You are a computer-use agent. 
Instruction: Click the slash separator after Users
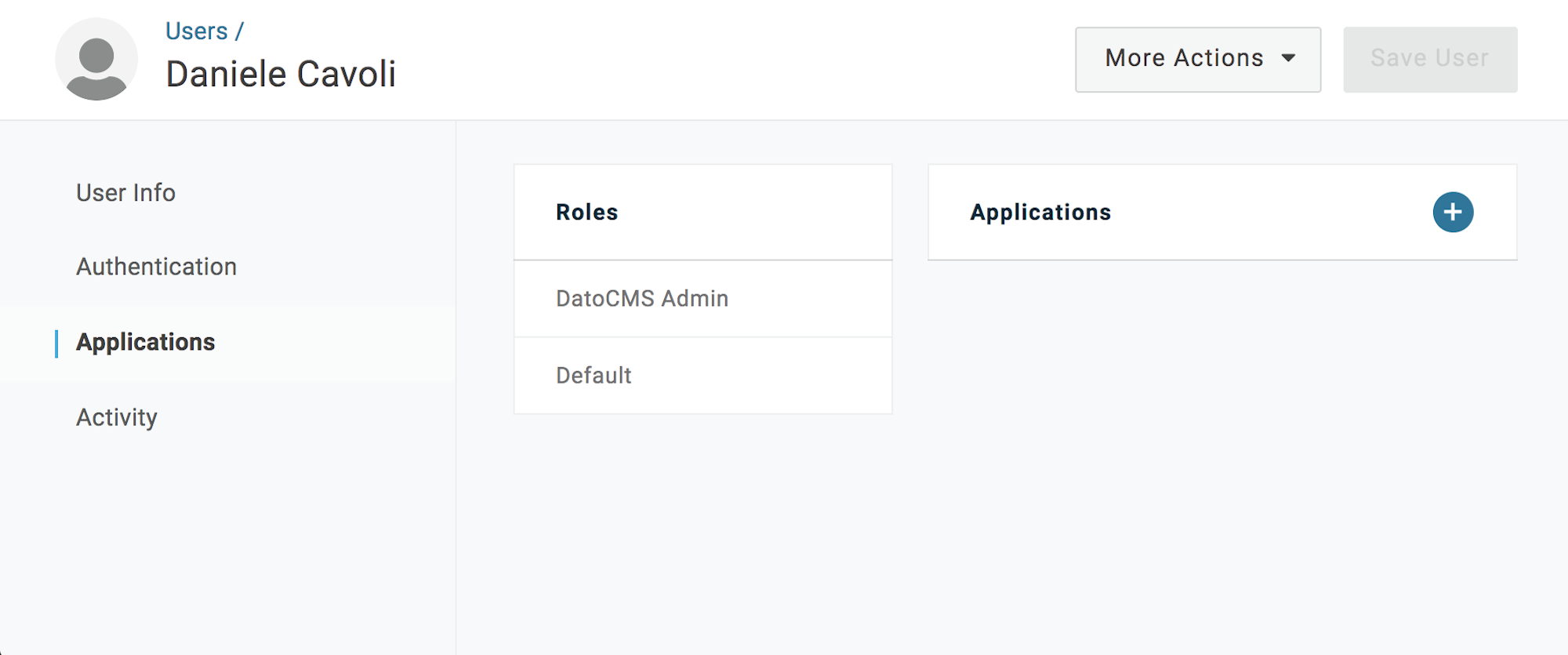coord(239,31)
